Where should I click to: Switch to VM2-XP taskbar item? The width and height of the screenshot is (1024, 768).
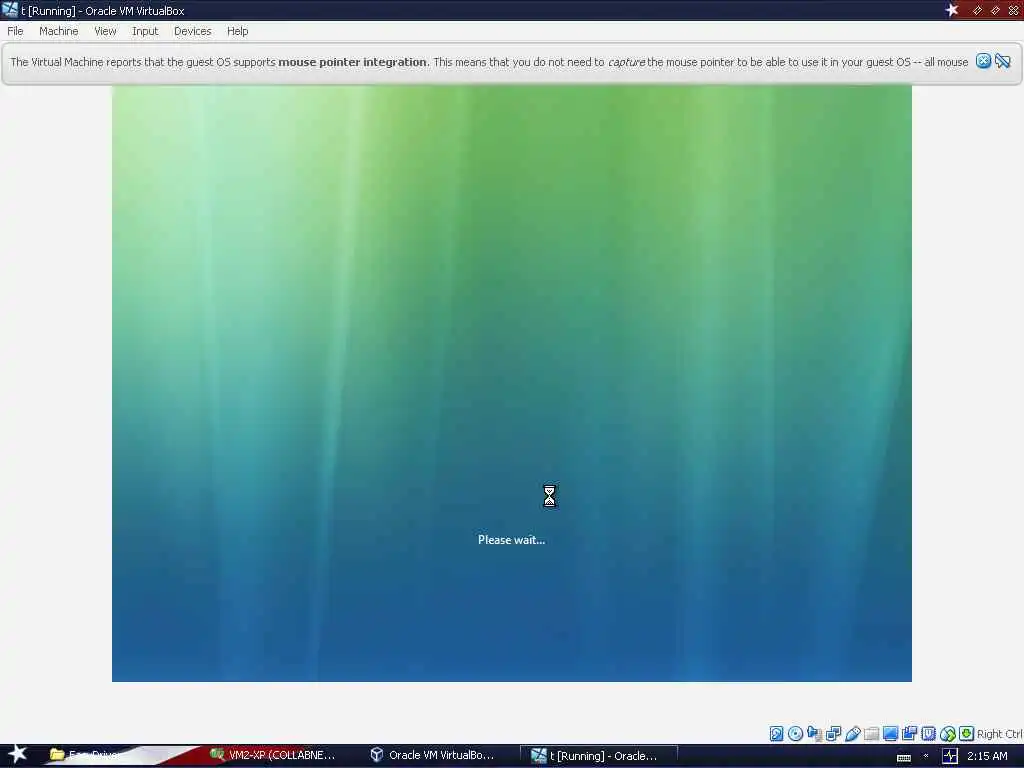click(273, 755)
